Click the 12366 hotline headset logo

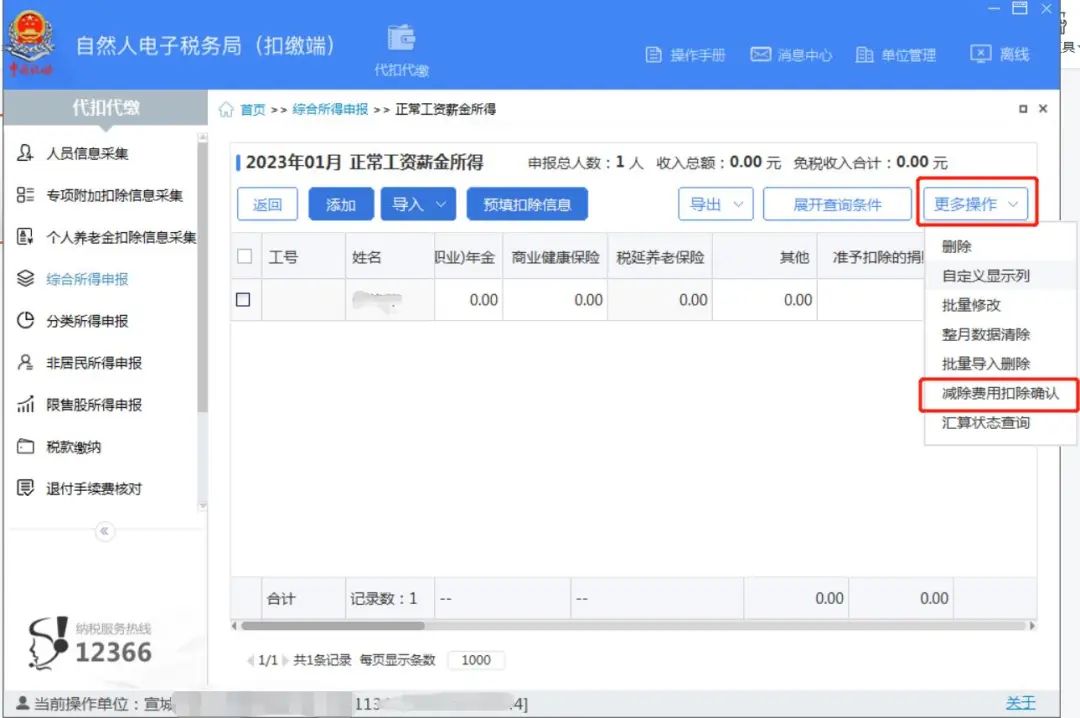[47, 644]
